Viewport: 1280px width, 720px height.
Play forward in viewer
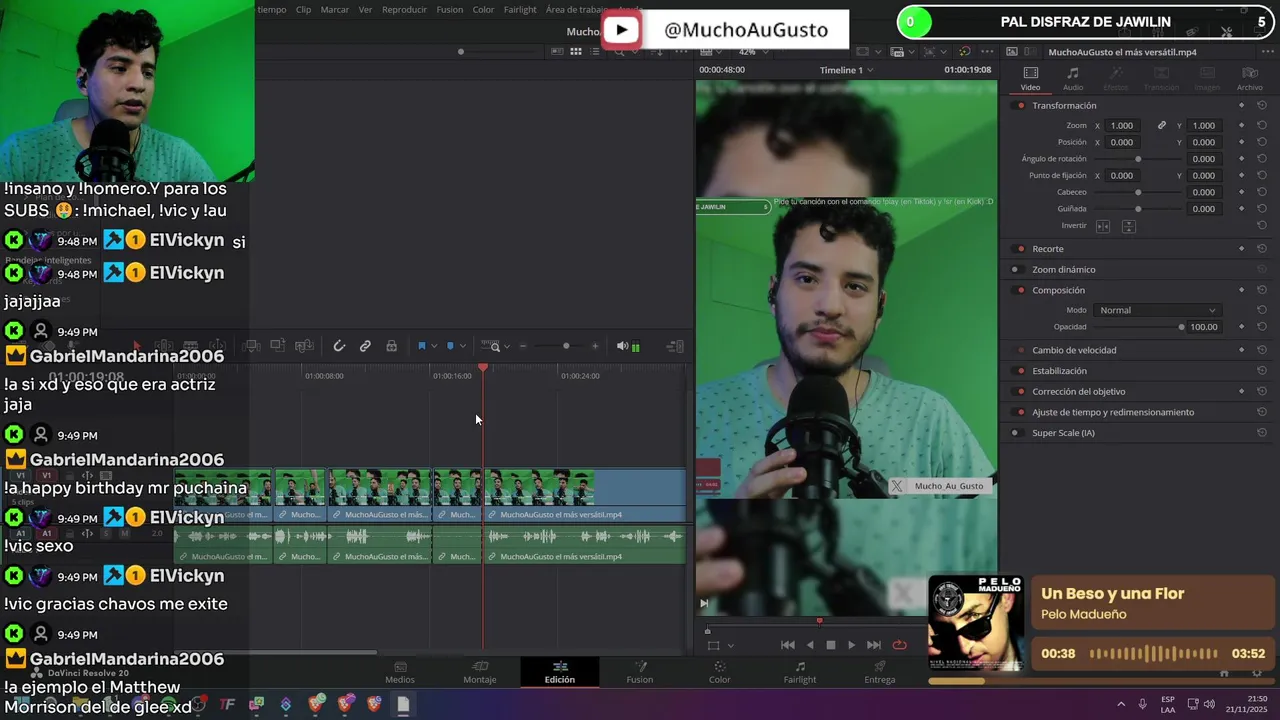pyautogui.click(x=851, y=645)
